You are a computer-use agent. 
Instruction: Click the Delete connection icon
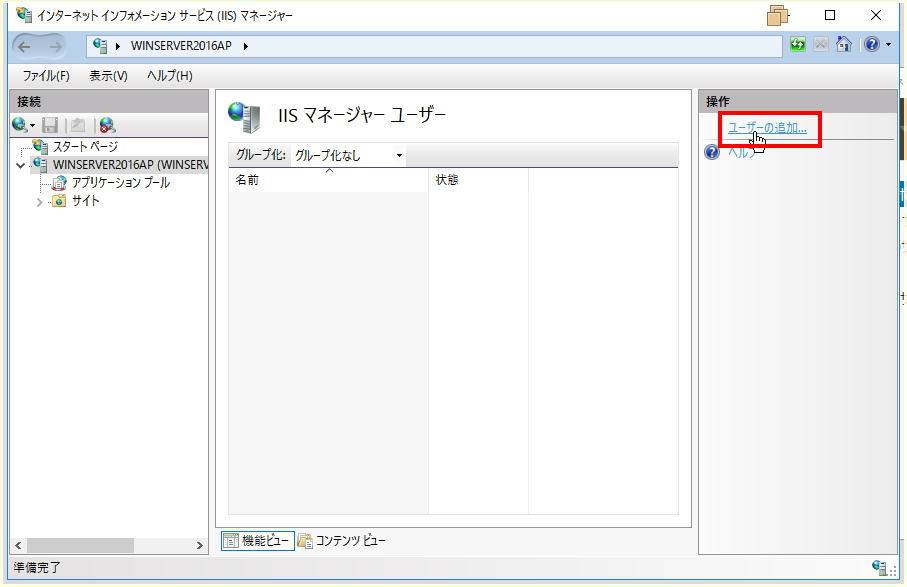(x=107, y=125)
